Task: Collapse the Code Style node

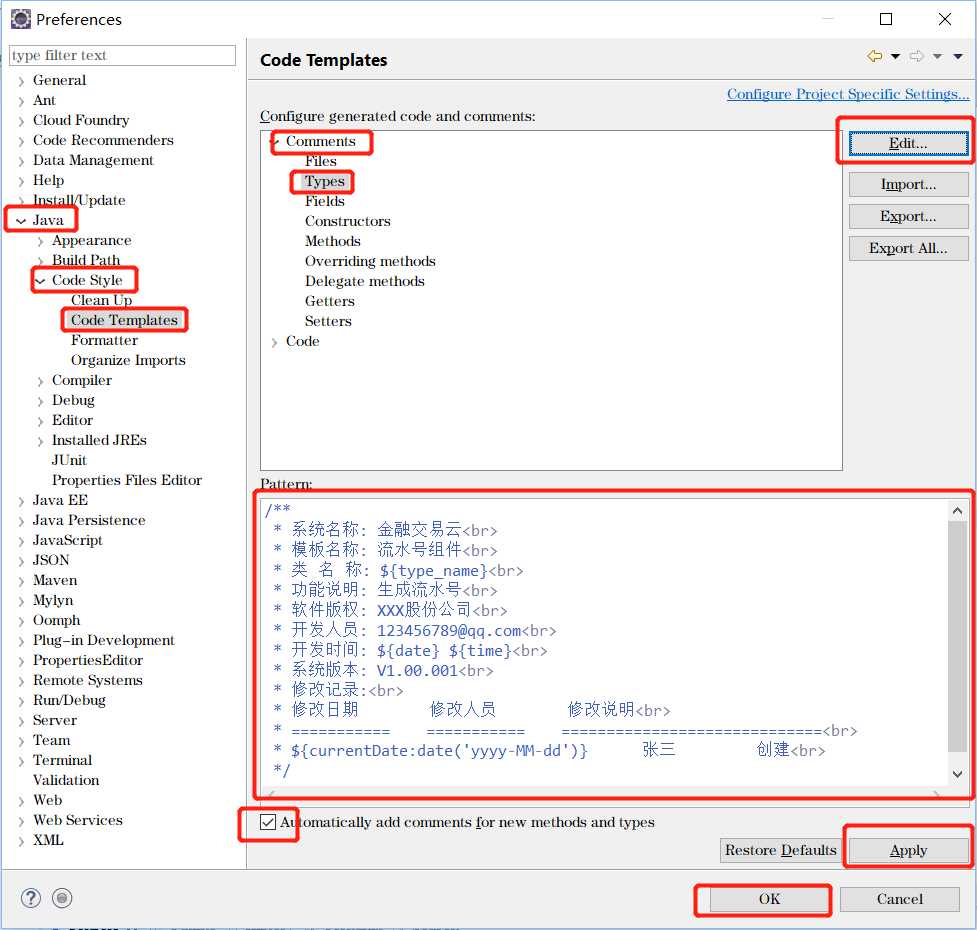Action: (40, 281)
